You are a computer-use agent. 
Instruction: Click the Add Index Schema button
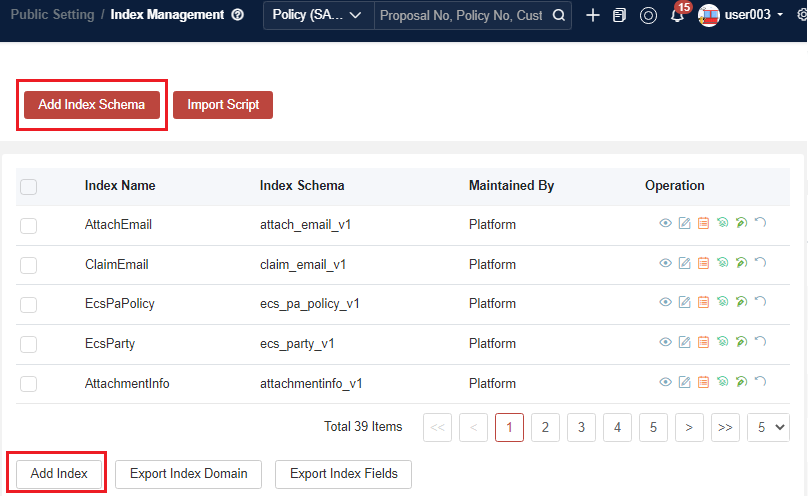[92, 105]
